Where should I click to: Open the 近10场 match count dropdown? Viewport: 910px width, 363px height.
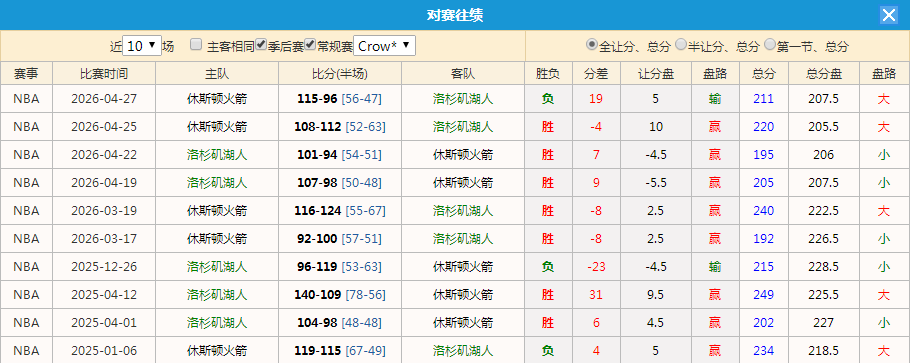[142, 46]
